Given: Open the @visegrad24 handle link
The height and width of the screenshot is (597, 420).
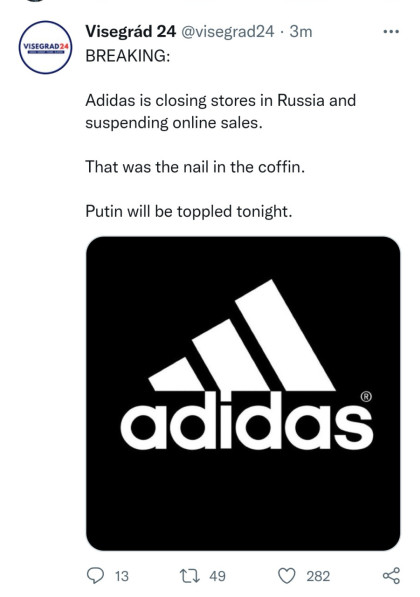Looking at the screenshot, I should [x=227, y=32].
